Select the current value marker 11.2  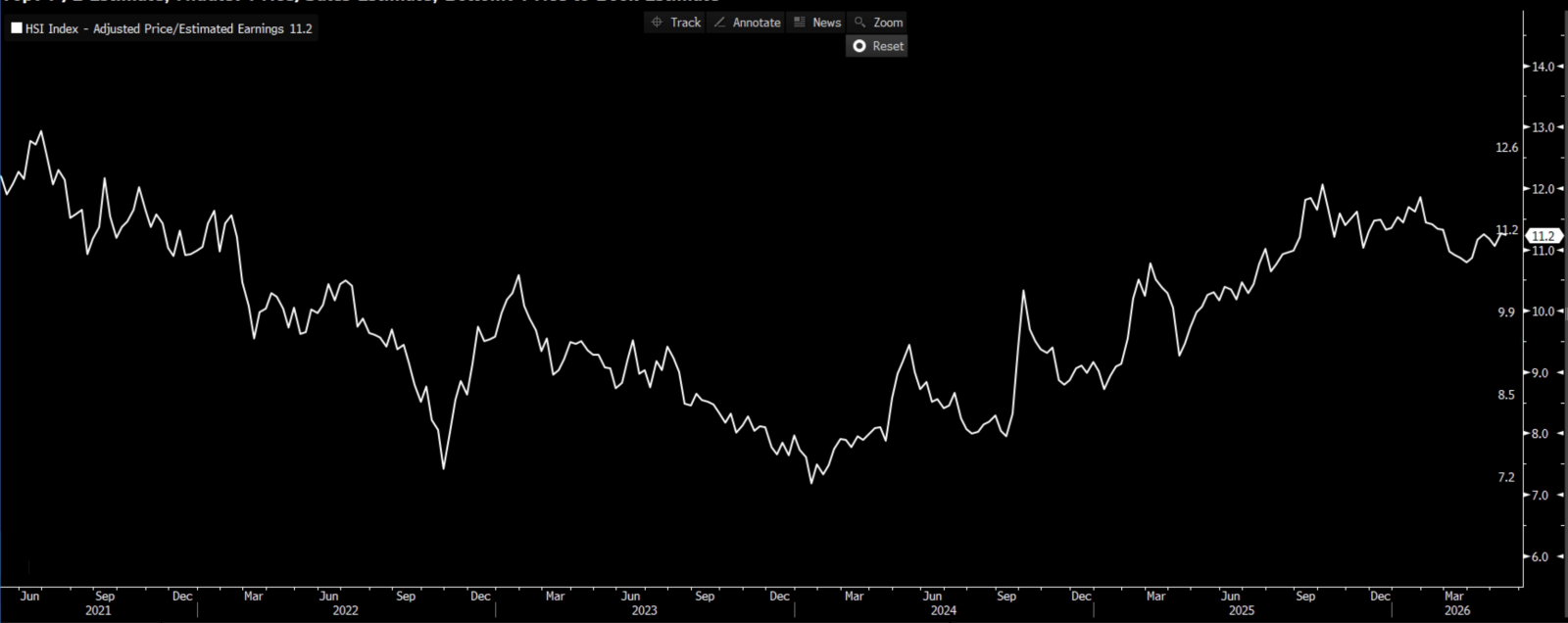[x=1544, y=236]
